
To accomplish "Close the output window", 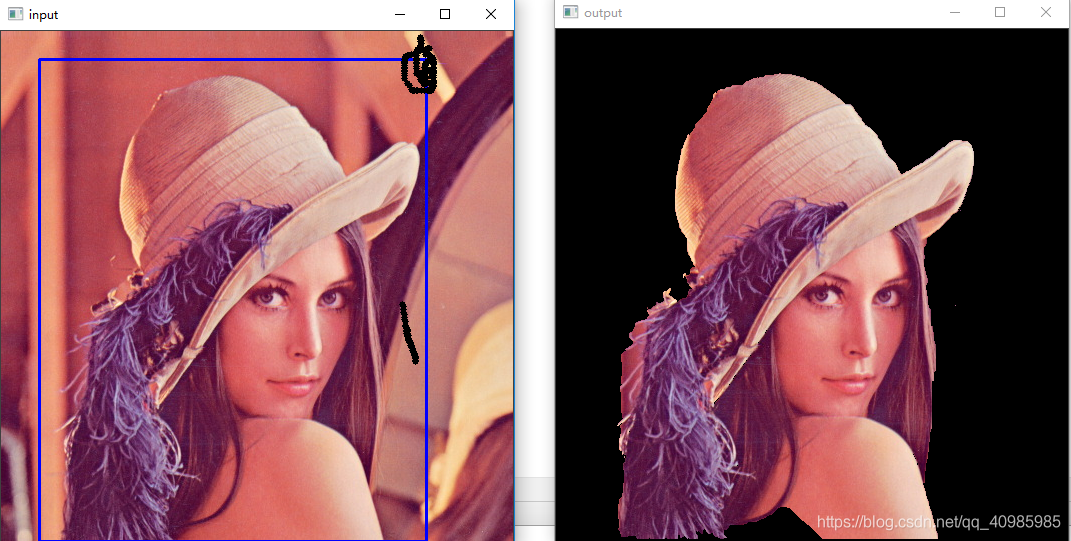I will coord(1046,12).
